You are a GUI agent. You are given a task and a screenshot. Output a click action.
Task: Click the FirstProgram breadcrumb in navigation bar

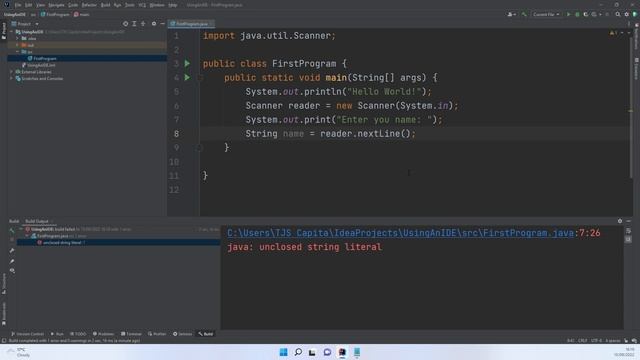click(x=55, y=14)
